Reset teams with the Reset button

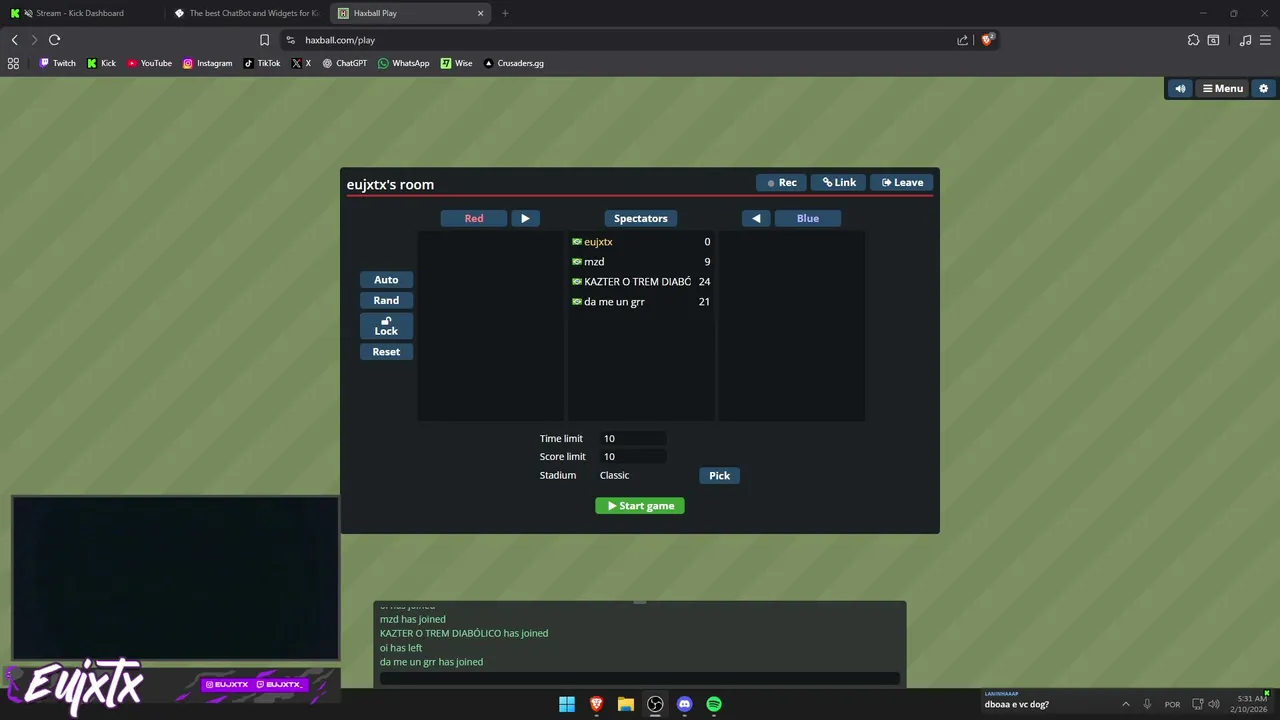(x=386, y=352)
